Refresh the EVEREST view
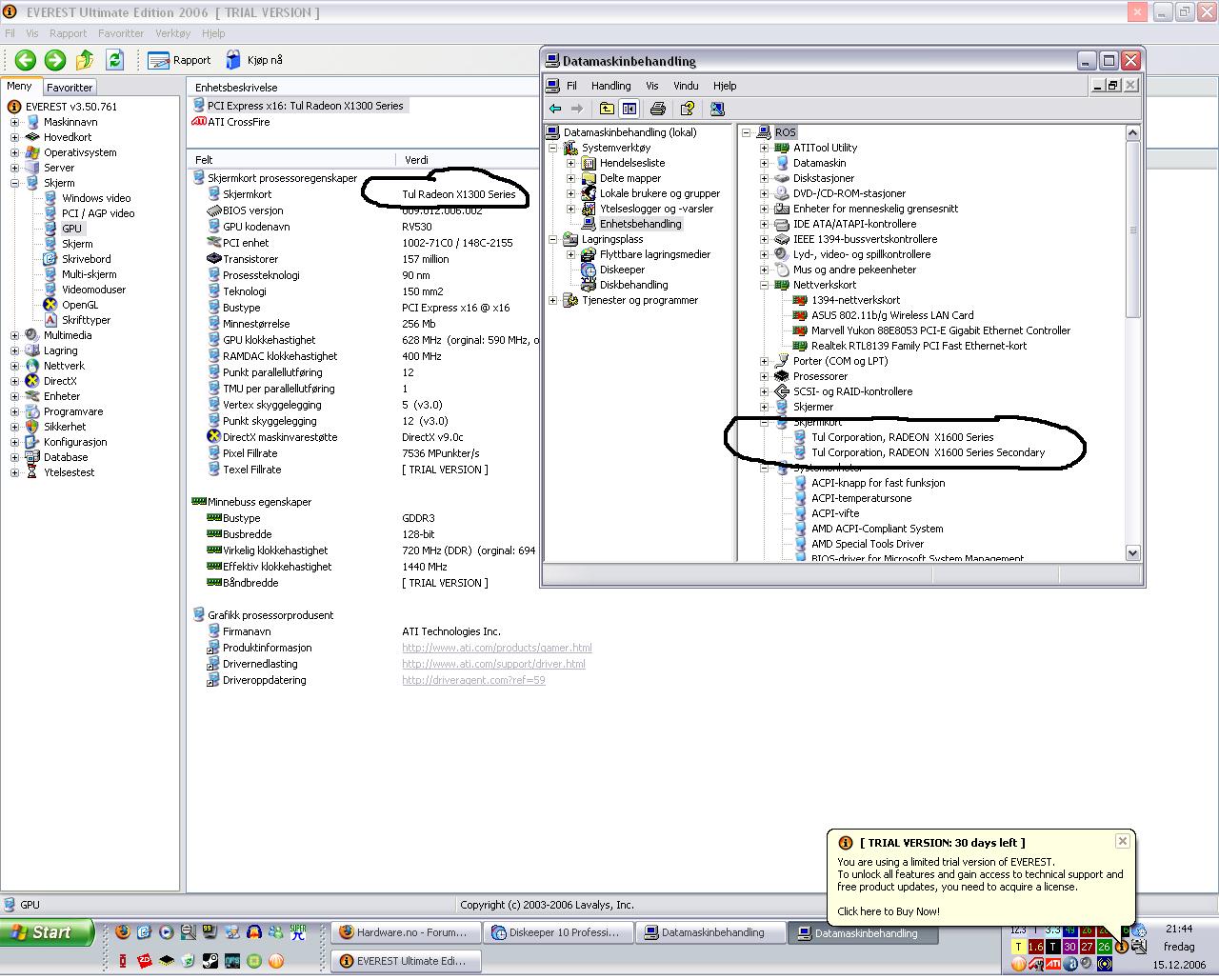This screenshot has height=980, width=1219. pos(114,60)
